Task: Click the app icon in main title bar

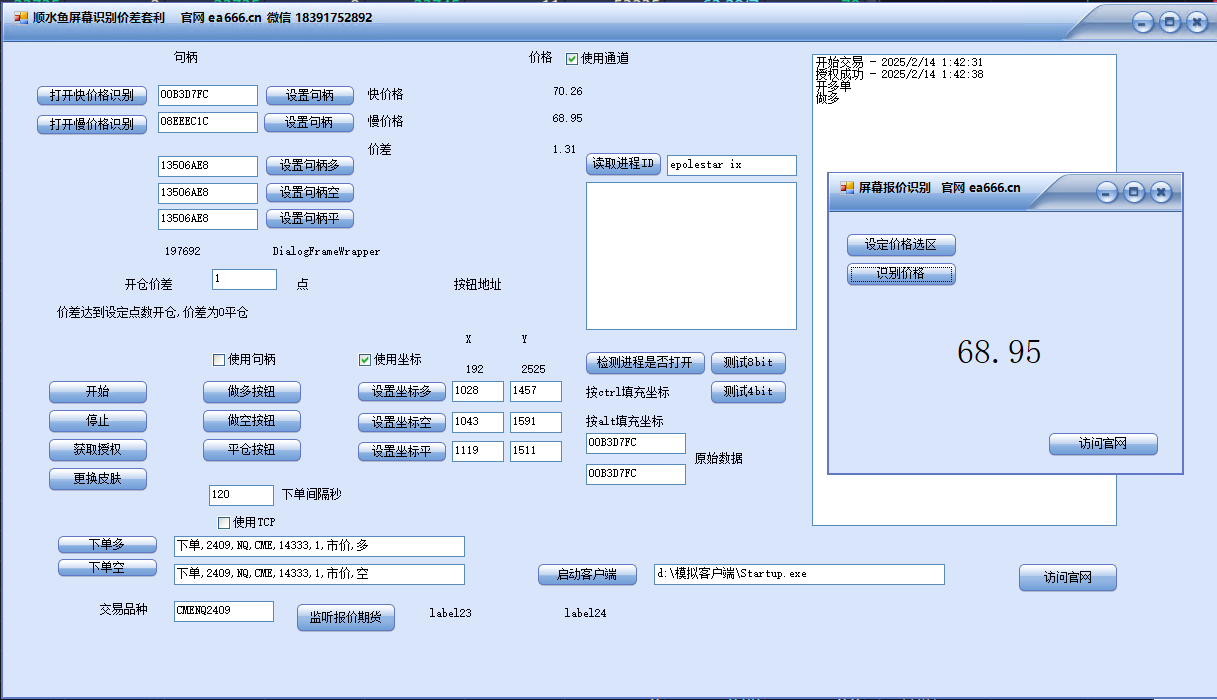Action: point(20,18)
